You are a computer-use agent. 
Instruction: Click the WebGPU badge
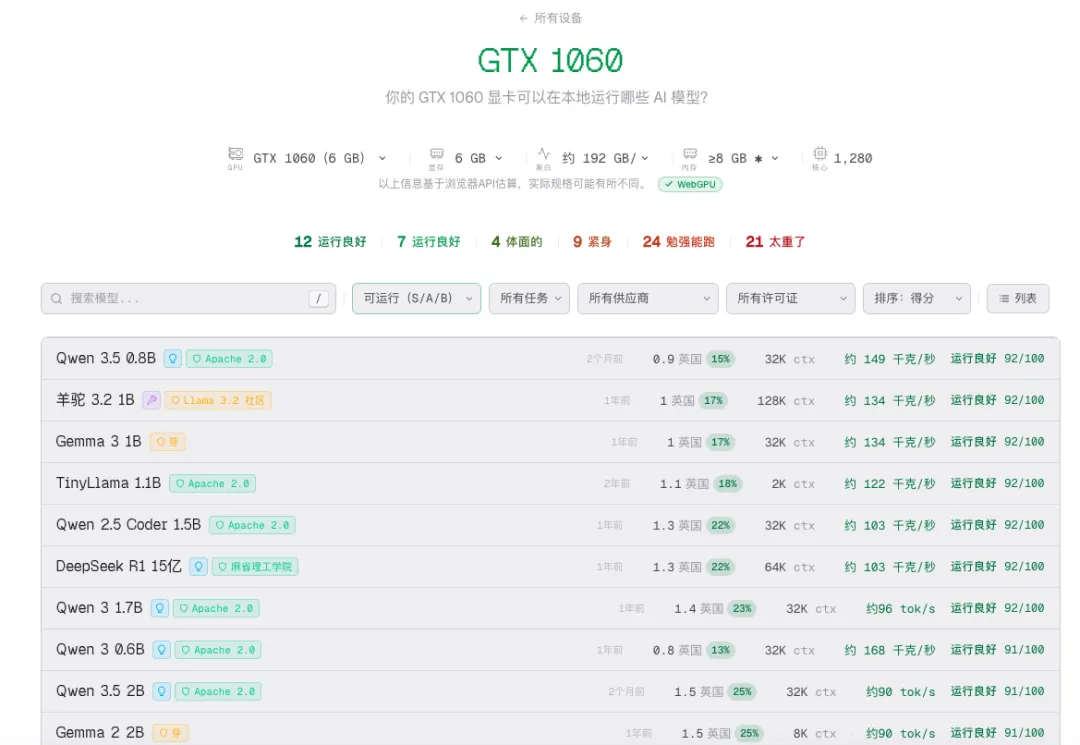(x=690, y=185)
